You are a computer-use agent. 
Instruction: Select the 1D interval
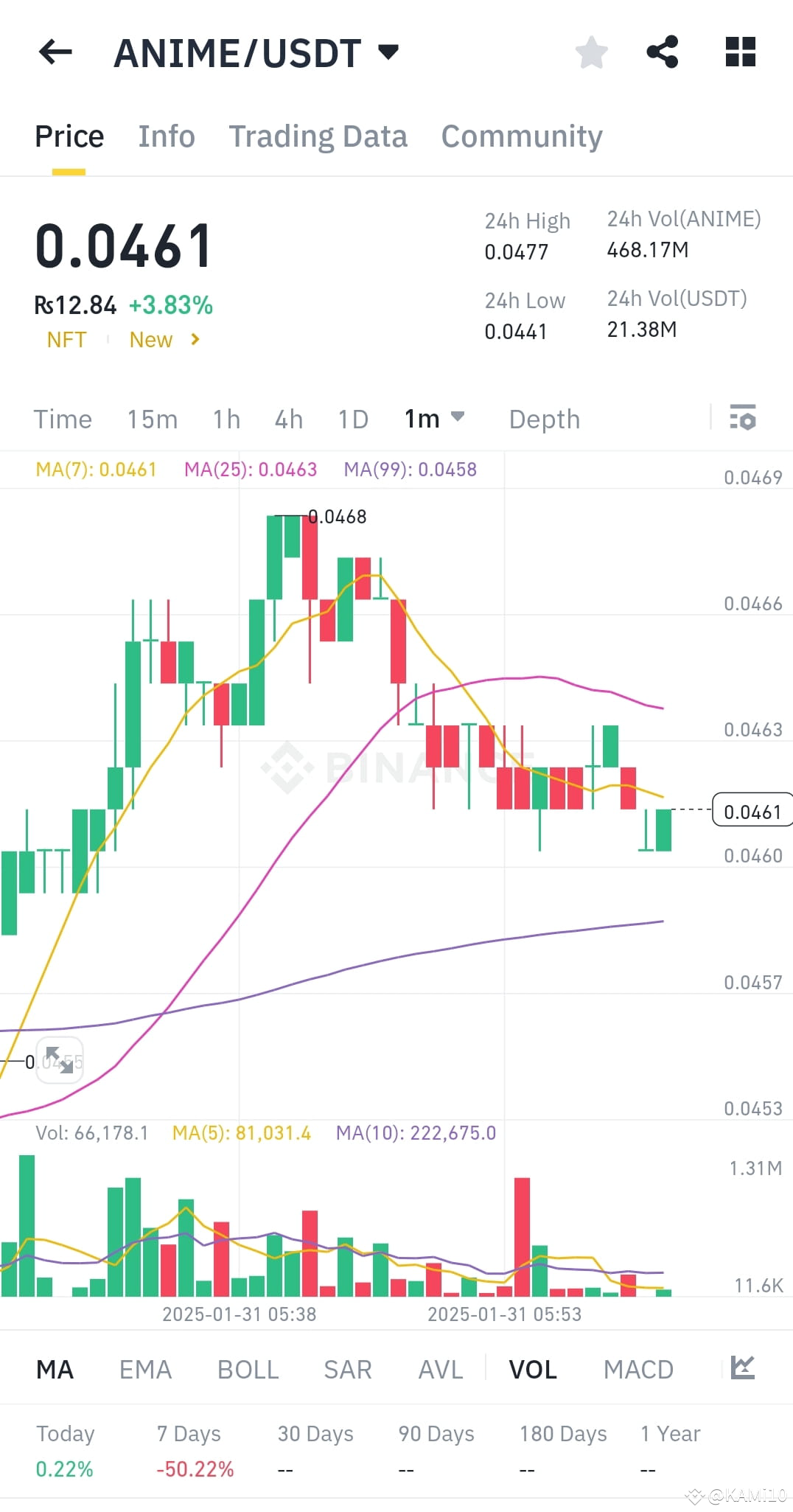[x=353, y=419]
